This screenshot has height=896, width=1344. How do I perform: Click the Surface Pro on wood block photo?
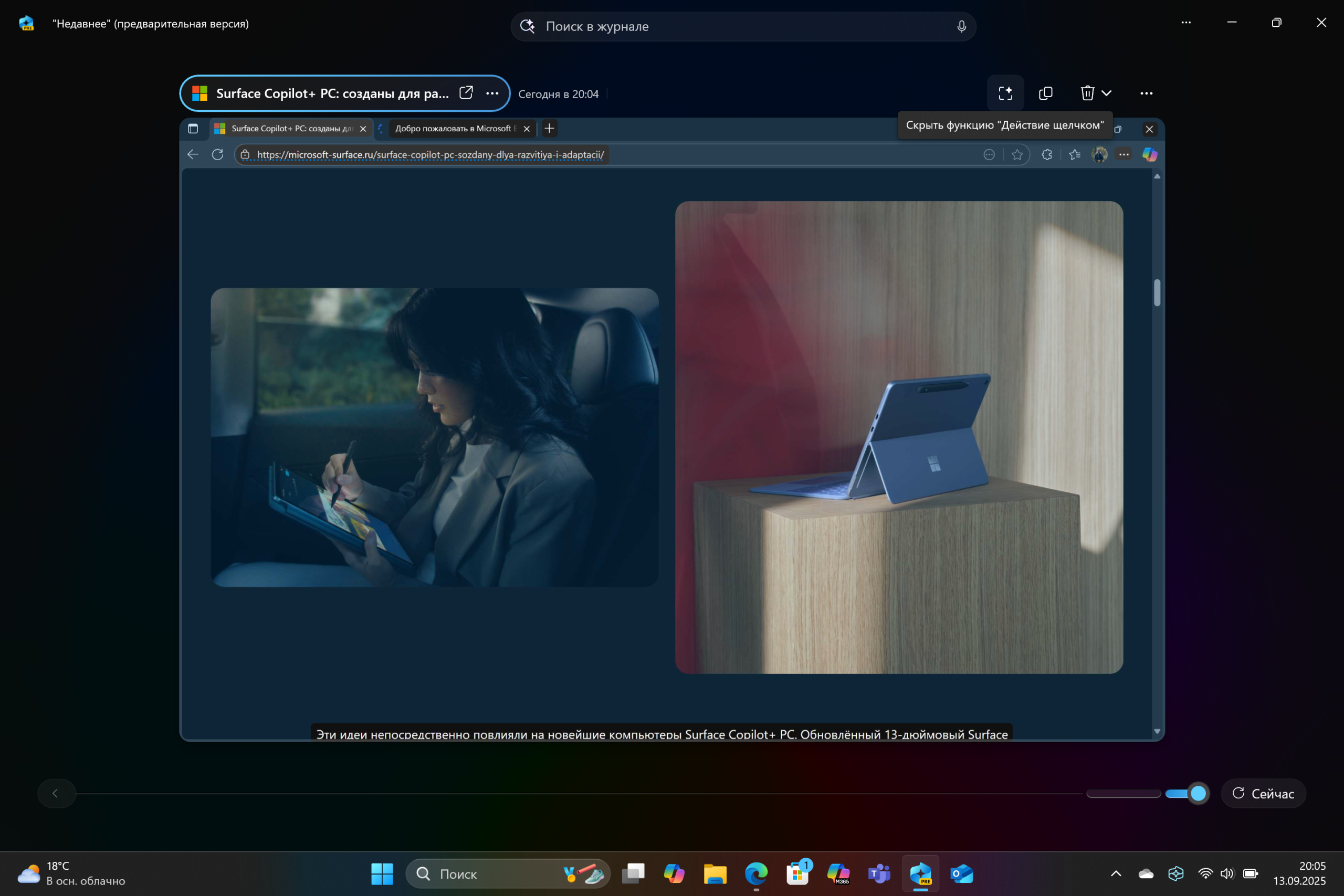(x=899, y=437)
